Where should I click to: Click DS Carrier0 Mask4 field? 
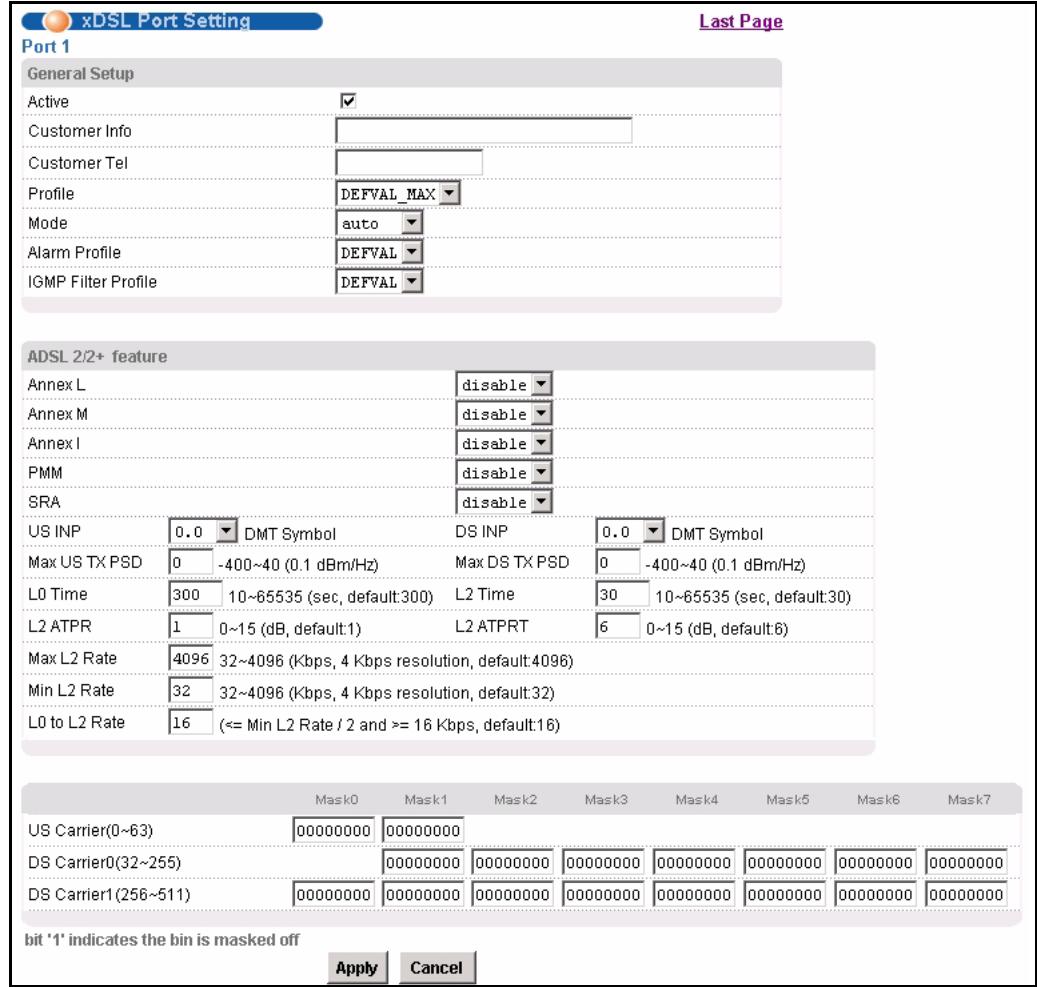click(694, 862)
